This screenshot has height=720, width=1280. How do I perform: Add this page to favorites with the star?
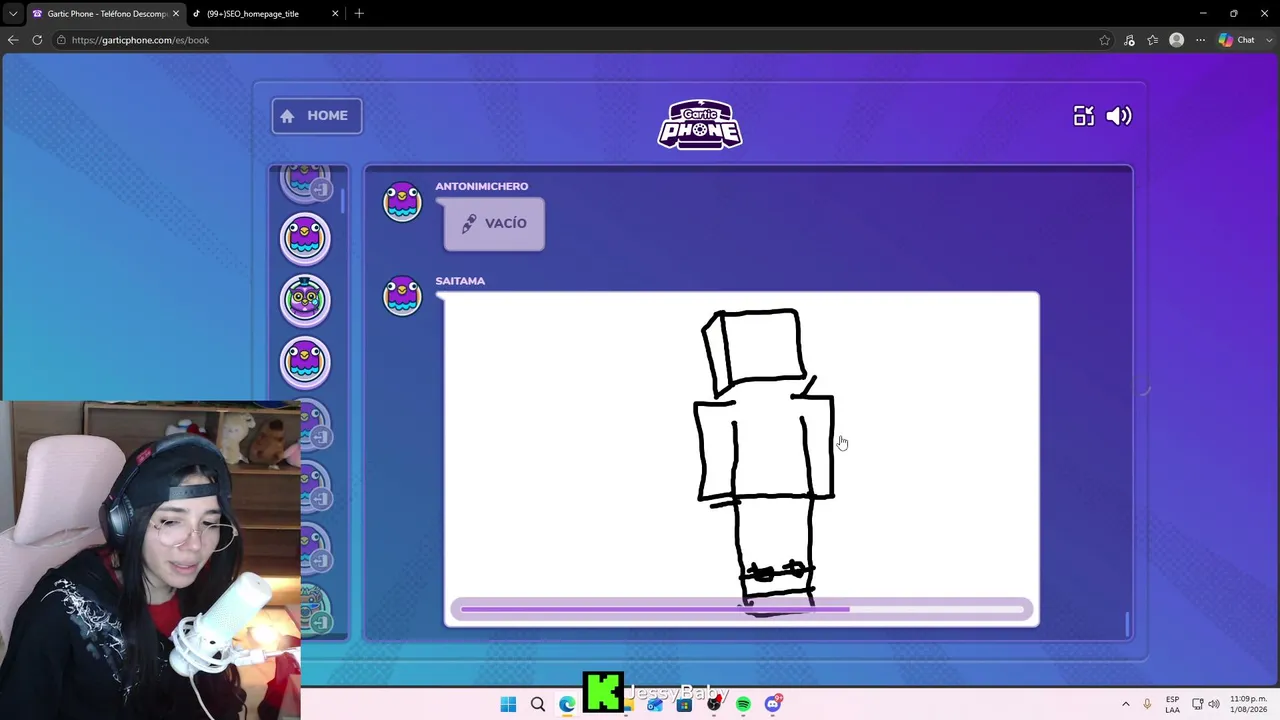coord(1104,40)
